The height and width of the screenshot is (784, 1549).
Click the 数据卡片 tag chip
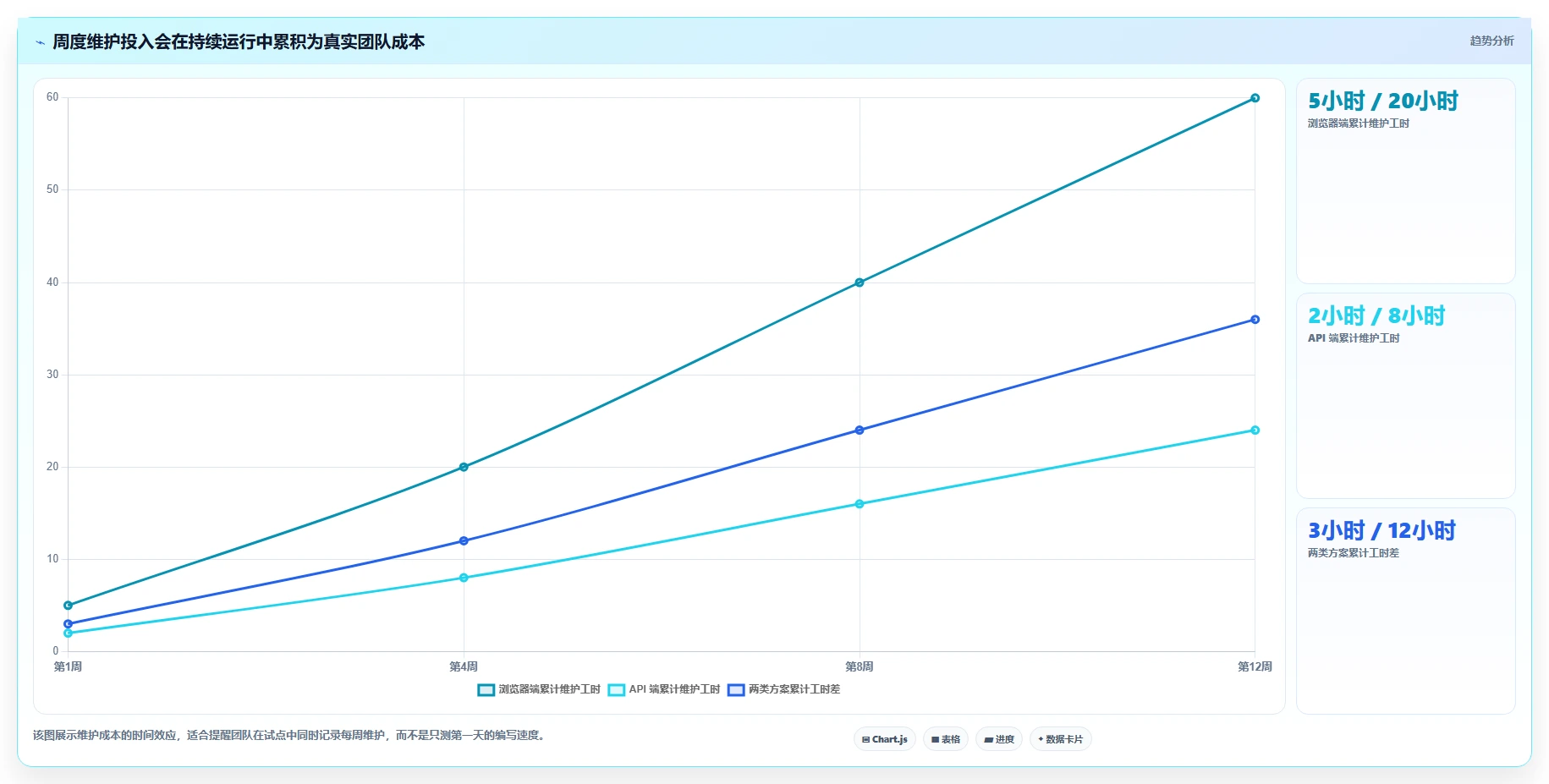click(x=1061, y=739)
